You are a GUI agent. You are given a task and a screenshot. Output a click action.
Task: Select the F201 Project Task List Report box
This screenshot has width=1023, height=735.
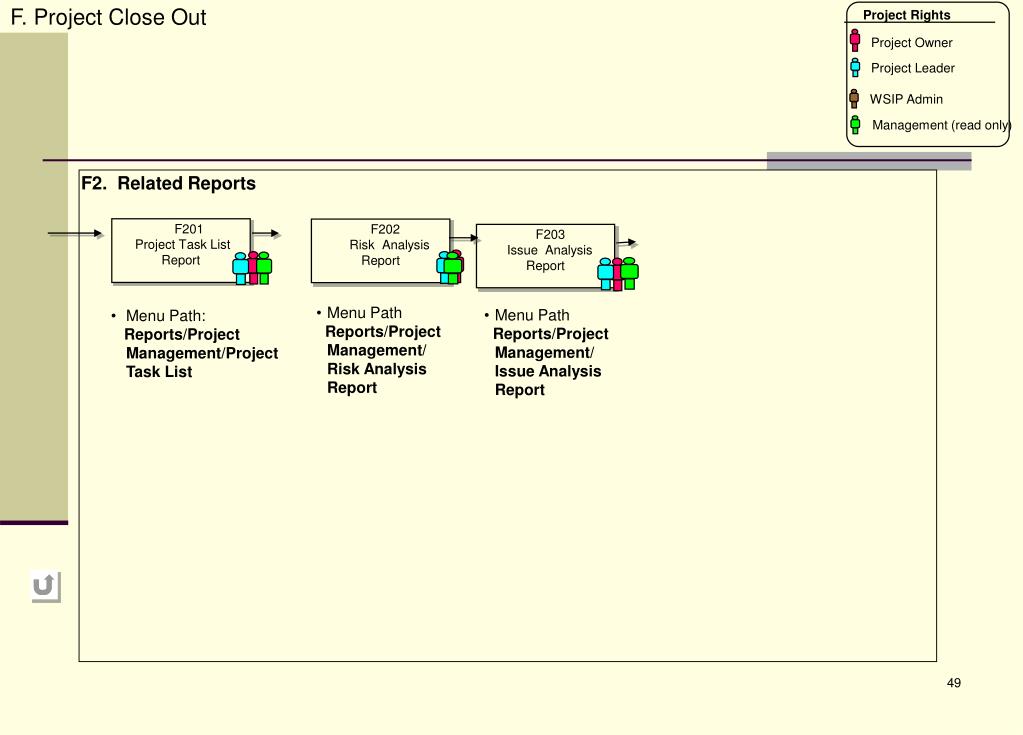(181, 250)
